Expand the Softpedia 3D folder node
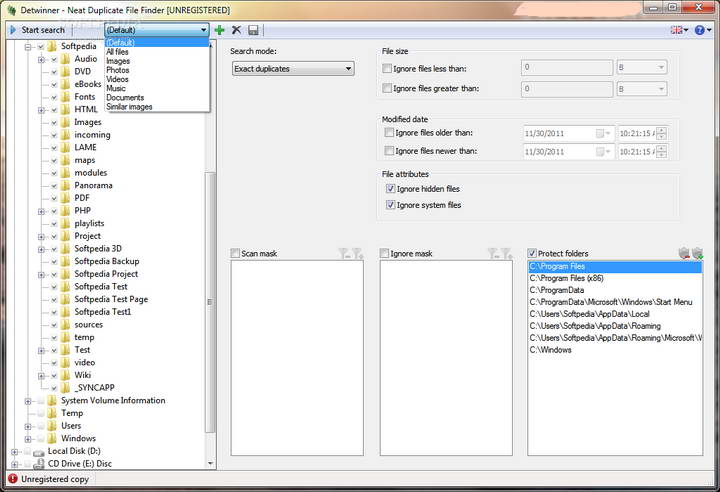 click(41, 249)
